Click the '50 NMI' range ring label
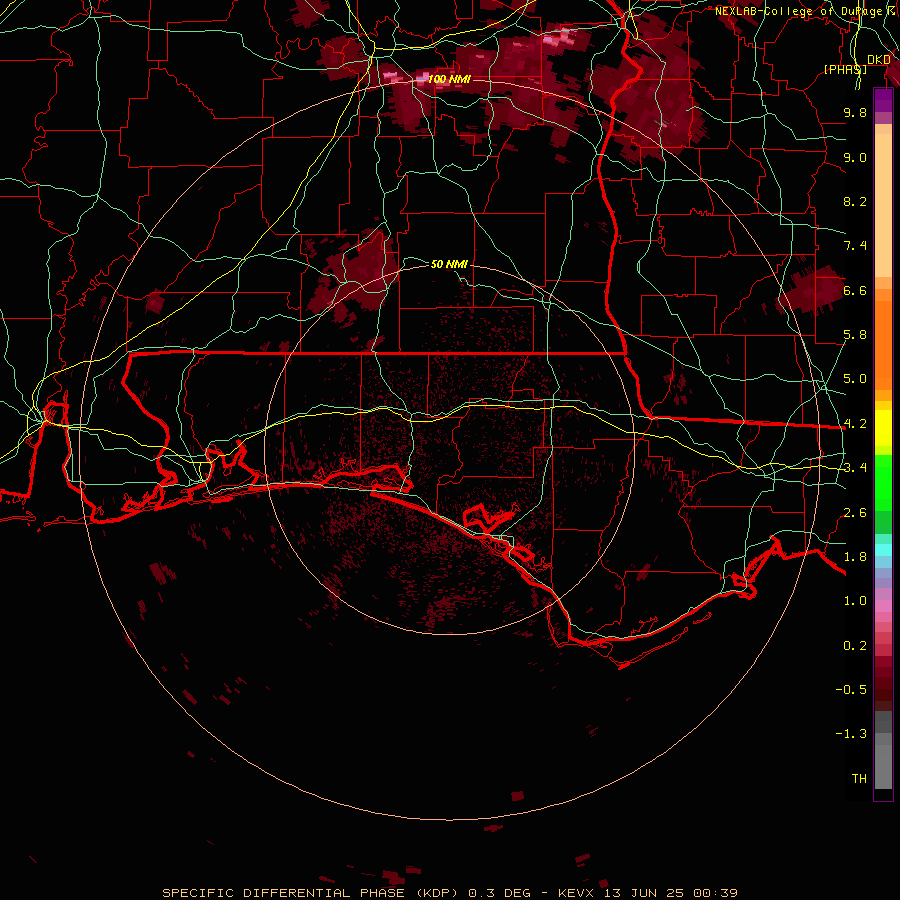 (x=449, y=264)
